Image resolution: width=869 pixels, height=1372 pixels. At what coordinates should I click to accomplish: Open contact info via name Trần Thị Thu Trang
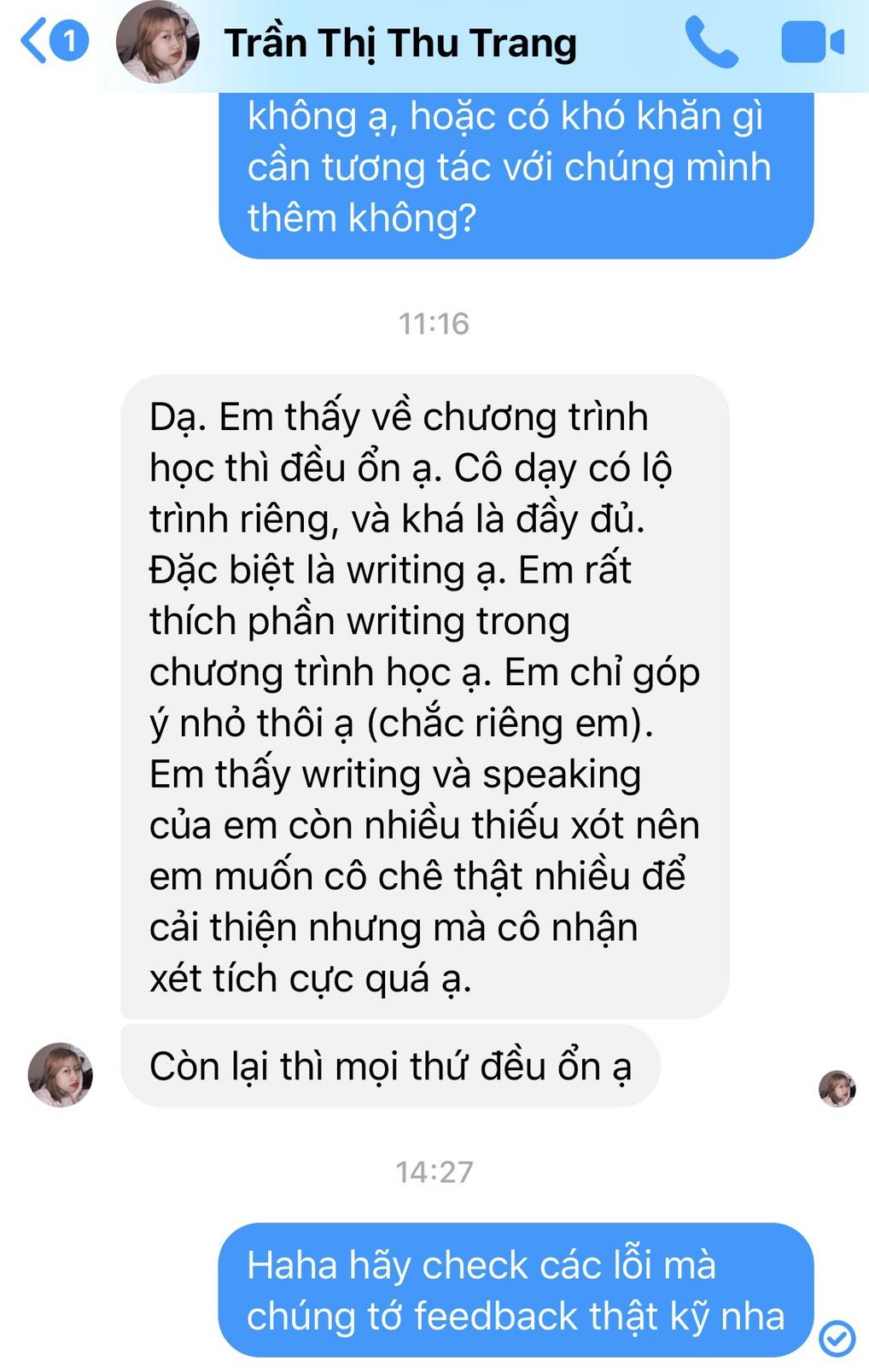400,44
